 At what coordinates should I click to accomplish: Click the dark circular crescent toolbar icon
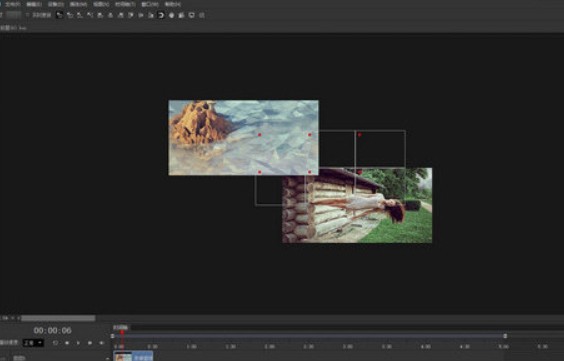pos(162,15)
